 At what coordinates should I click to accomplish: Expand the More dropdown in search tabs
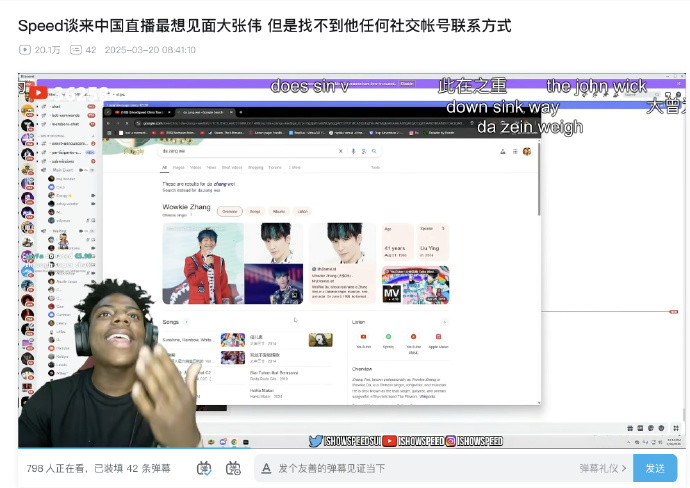[294, 167]
